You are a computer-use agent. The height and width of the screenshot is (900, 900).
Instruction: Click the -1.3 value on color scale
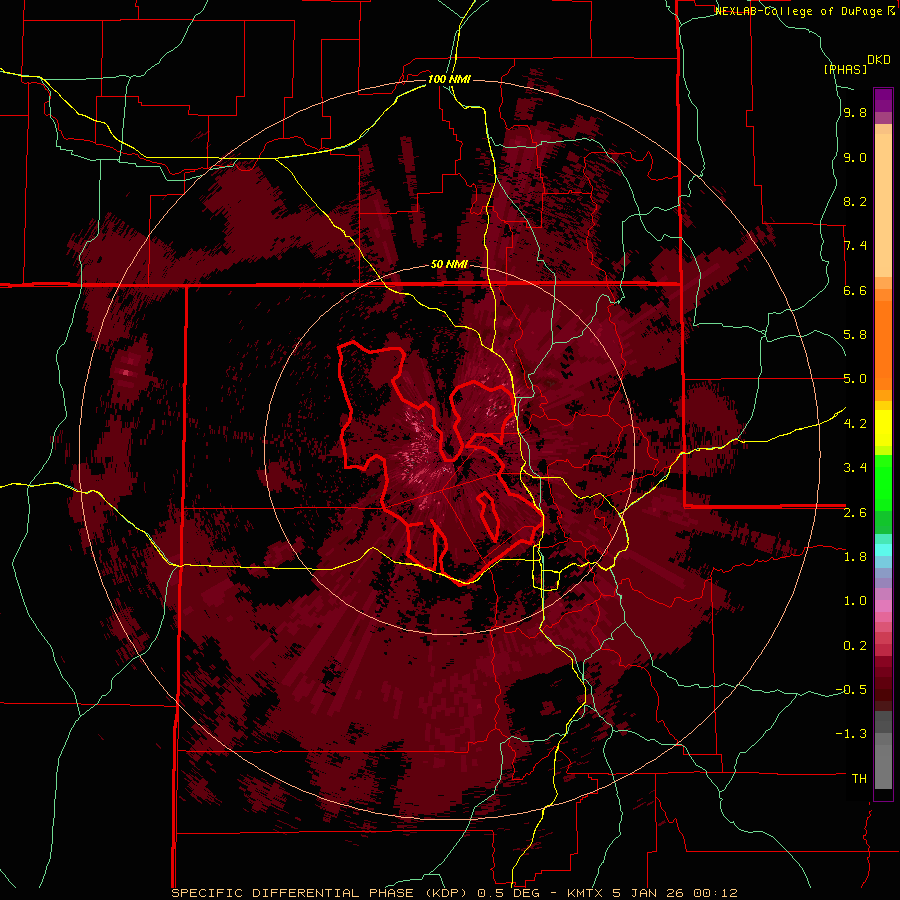[x=852, y=734]
